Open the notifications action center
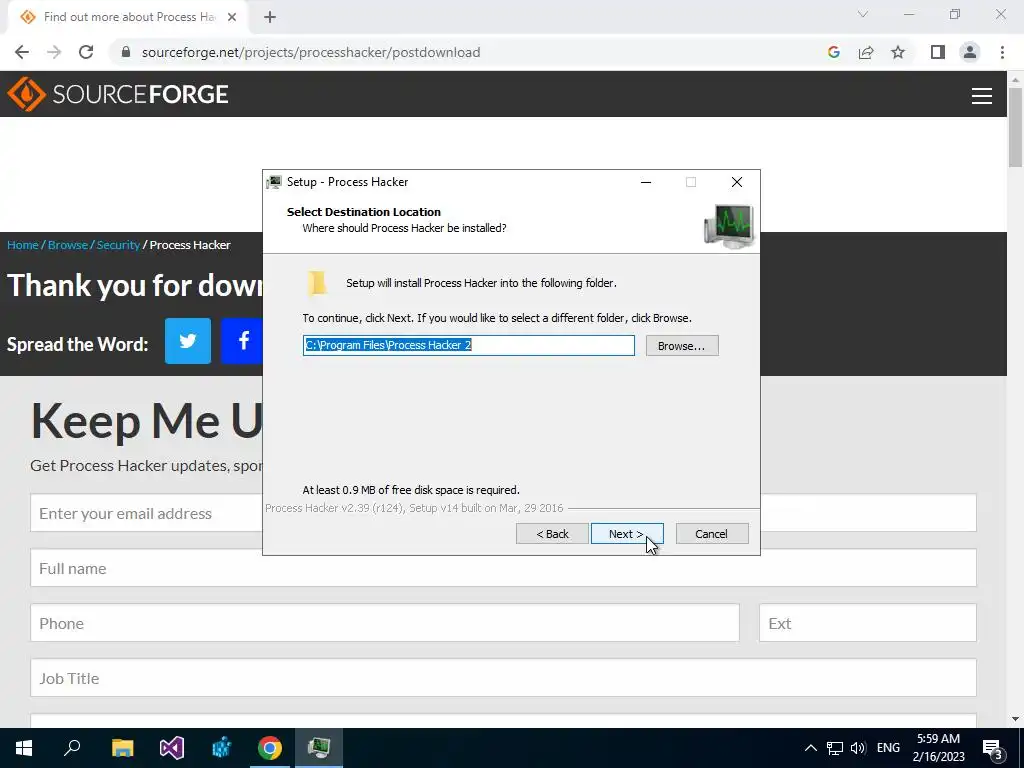Screen dimensions: 1024x768 tap(993, 748)
